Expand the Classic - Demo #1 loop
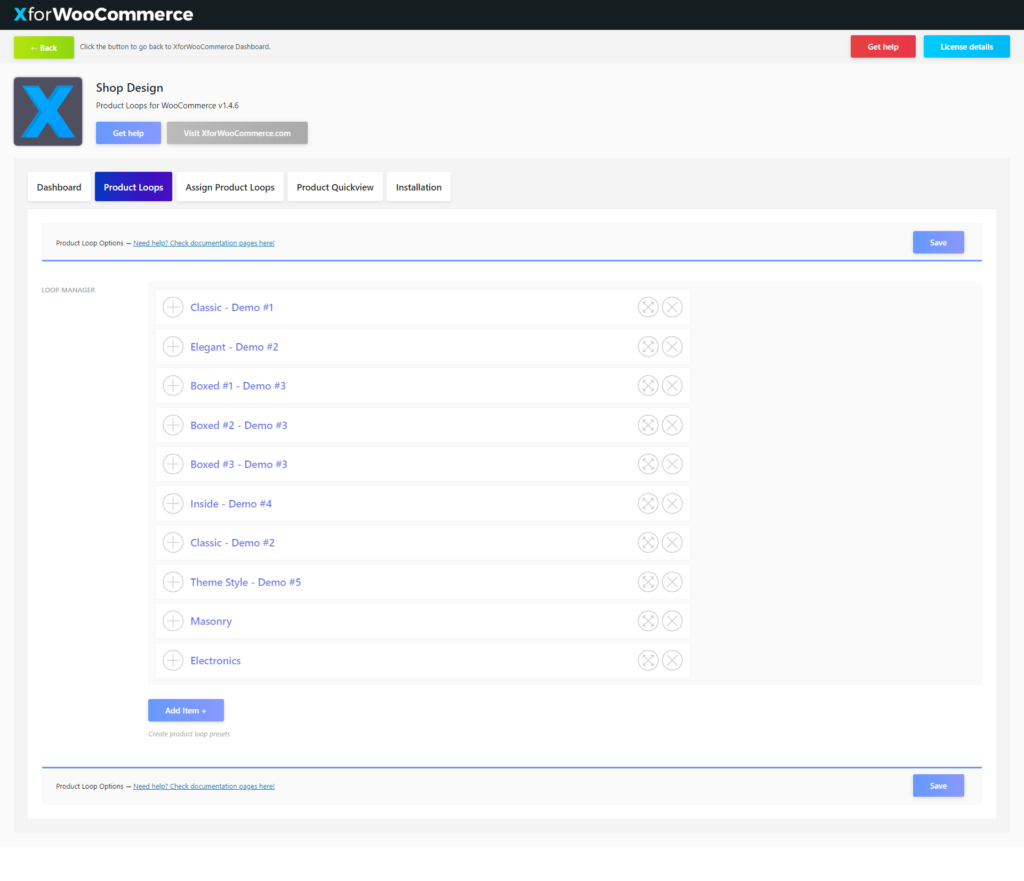Image resolution: width=1024 pixels, height=881 pixels. click(173, 307)
